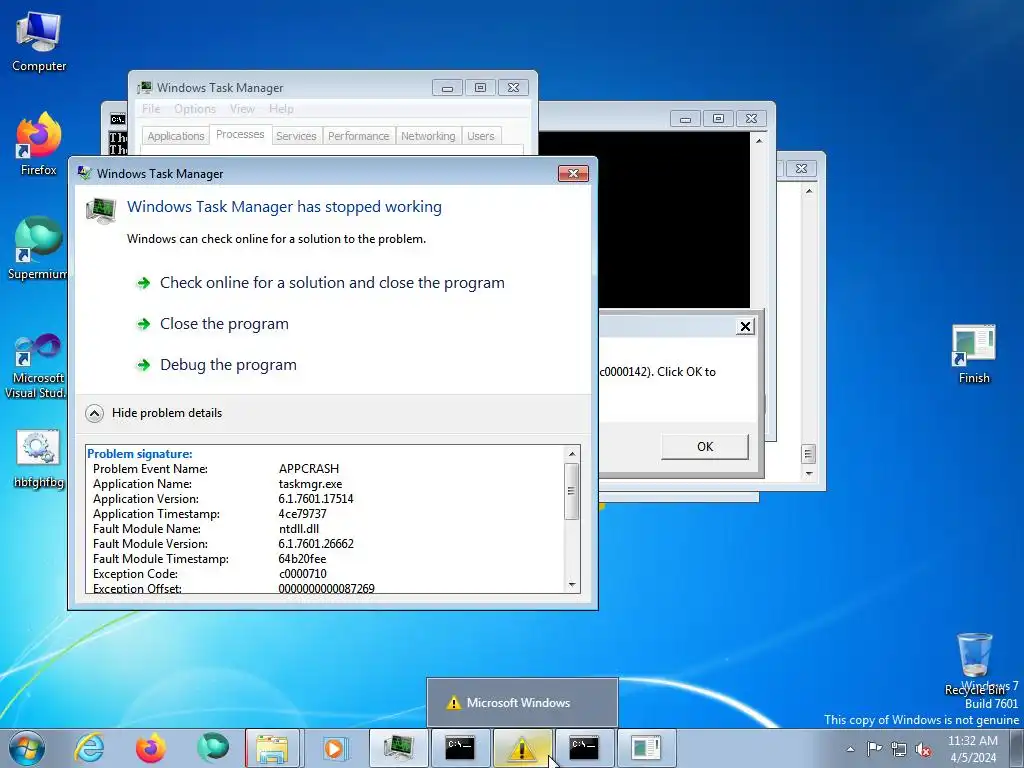This screenshot has width=1024, height=768.
Task: Open Windows Media Player from the taskbar
Action: (334, 748)
